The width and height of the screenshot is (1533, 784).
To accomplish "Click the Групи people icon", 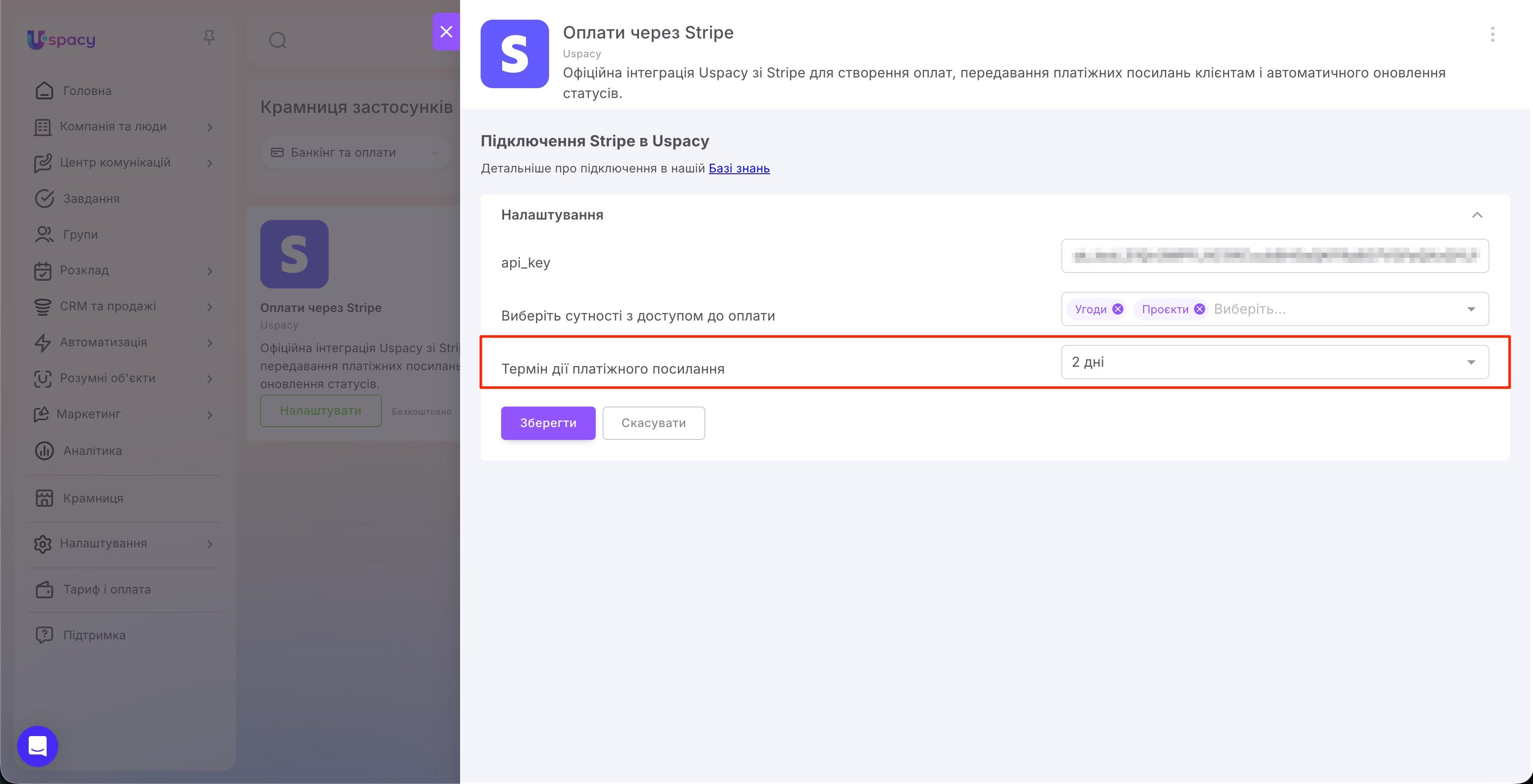I will [44, 235].
